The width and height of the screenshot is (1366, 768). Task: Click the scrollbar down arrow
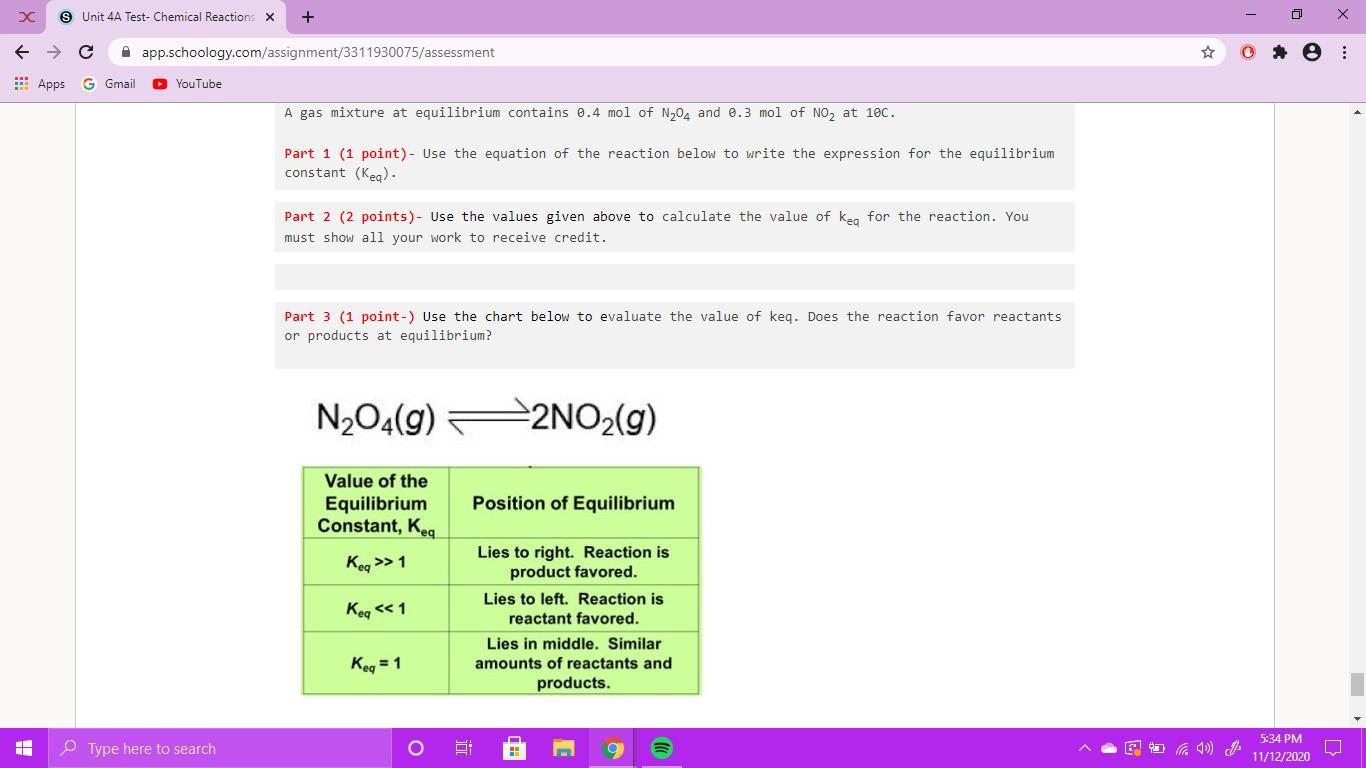pyautogui.click(x=1357, y=719)
